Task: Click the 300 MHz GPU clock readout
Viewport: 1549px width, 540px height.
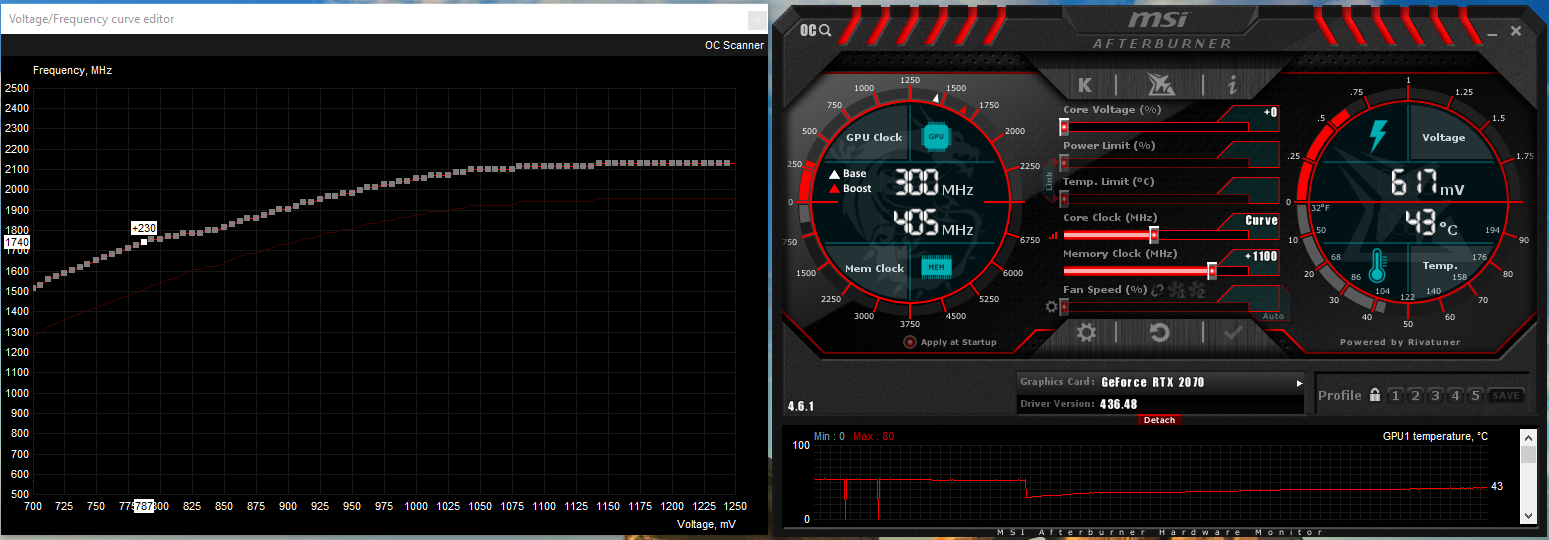Action: [933, 184]
